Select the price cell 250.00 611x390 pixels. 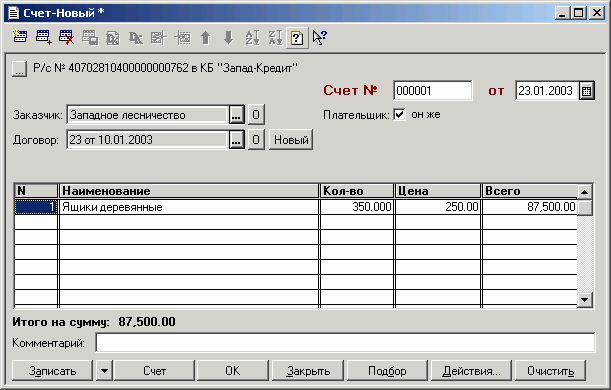tap(438, 207)
